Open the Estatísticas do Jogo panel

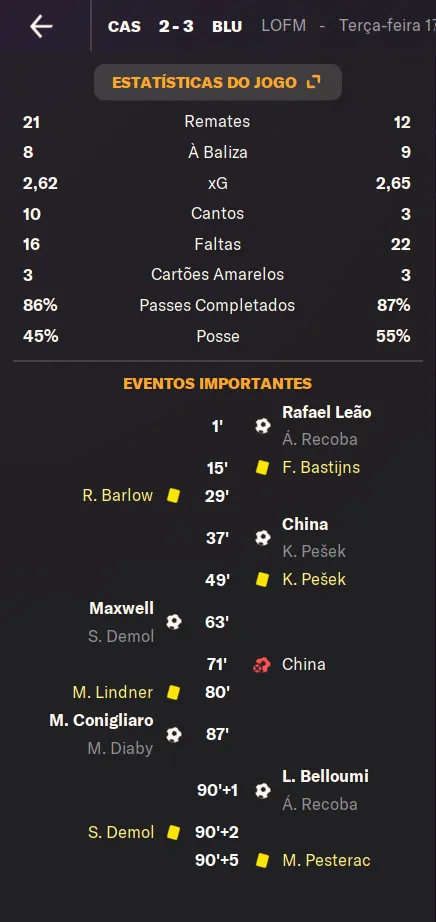click(218, 82)
